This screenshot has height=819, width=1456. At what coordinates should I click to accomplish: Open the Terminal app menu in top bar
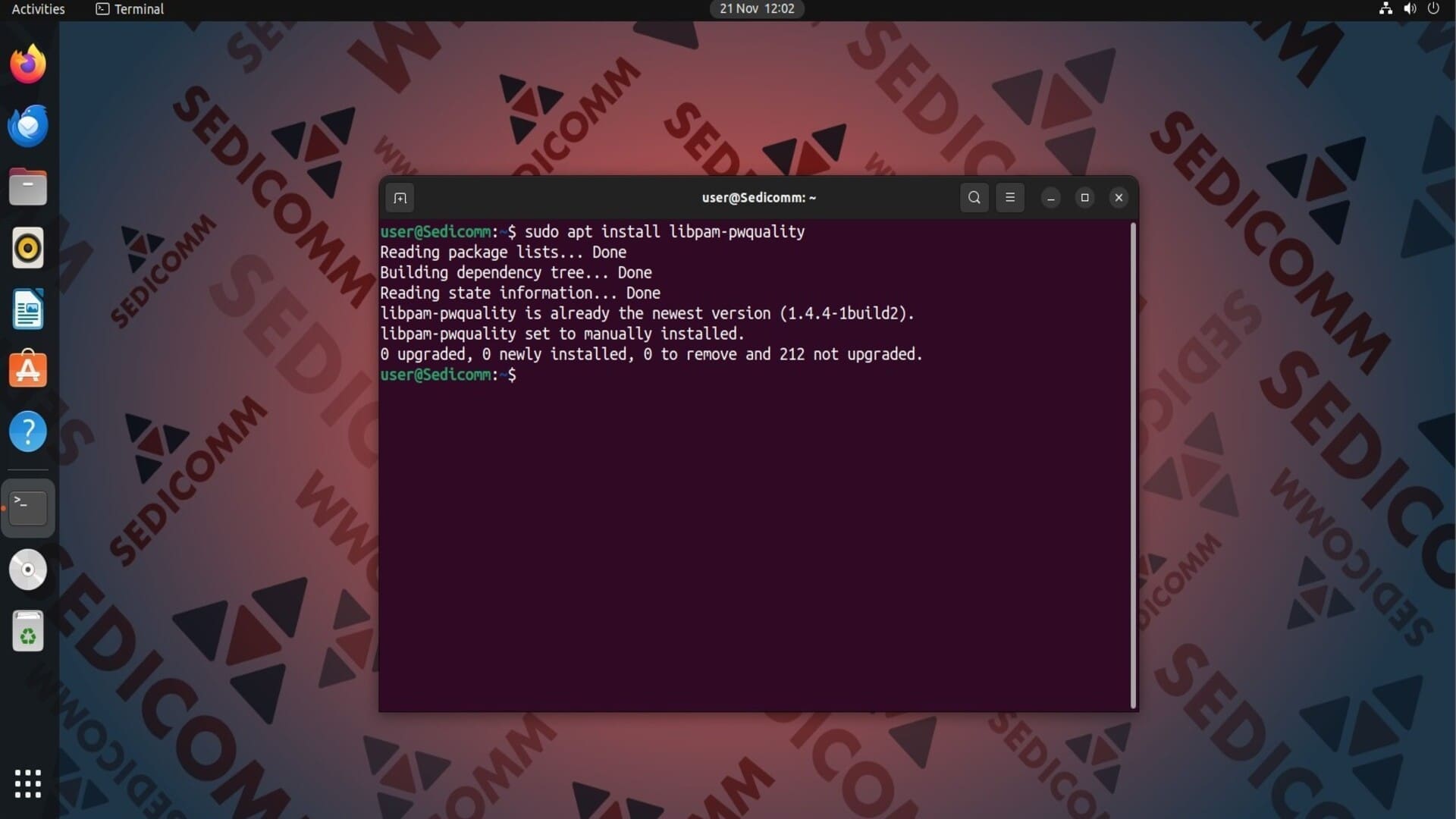click(x=130, y=9)
